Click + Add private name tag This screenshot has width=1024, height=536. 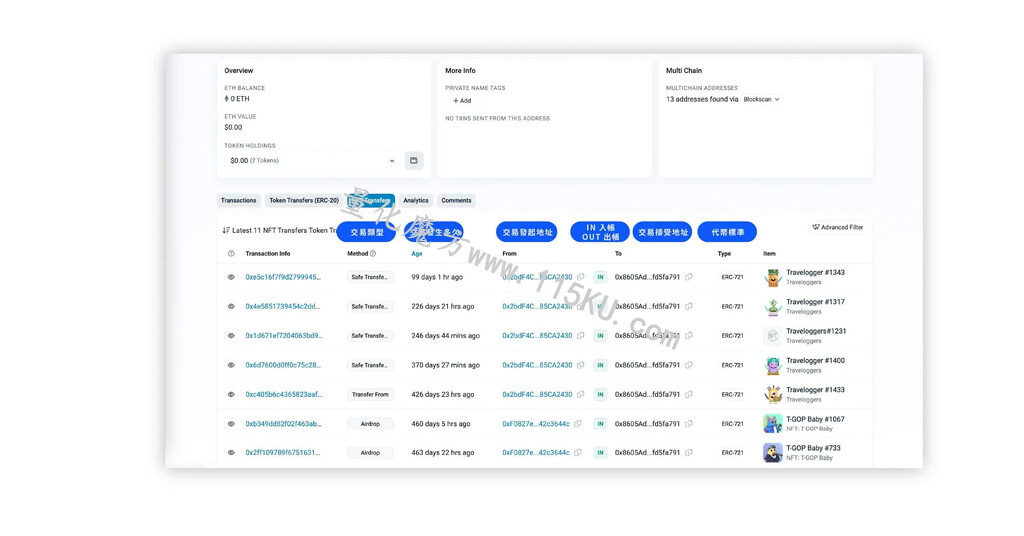462,101
